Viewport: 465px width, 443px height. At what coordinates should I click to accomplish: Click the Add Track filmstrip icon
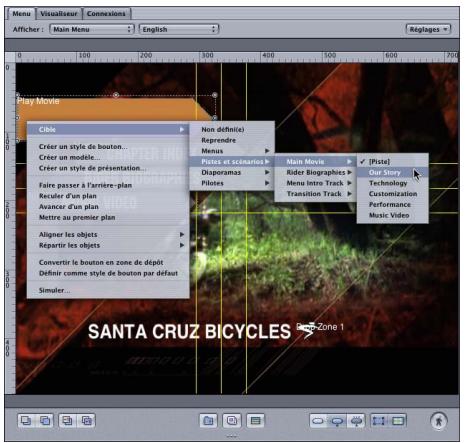pyautogui.click(x=255, y=421)
